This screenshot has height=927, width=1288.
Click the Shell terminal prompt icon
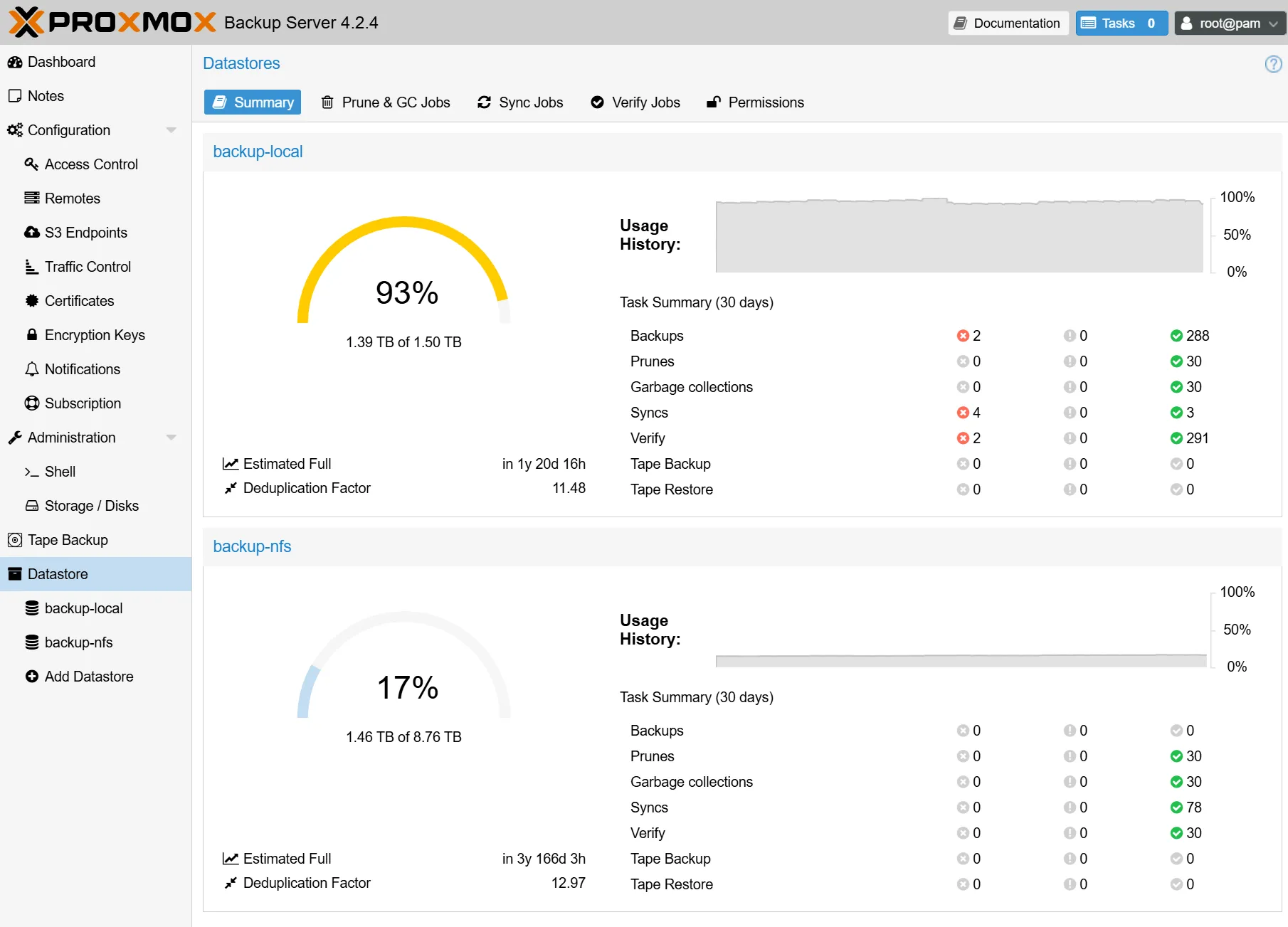coord(31,472)
